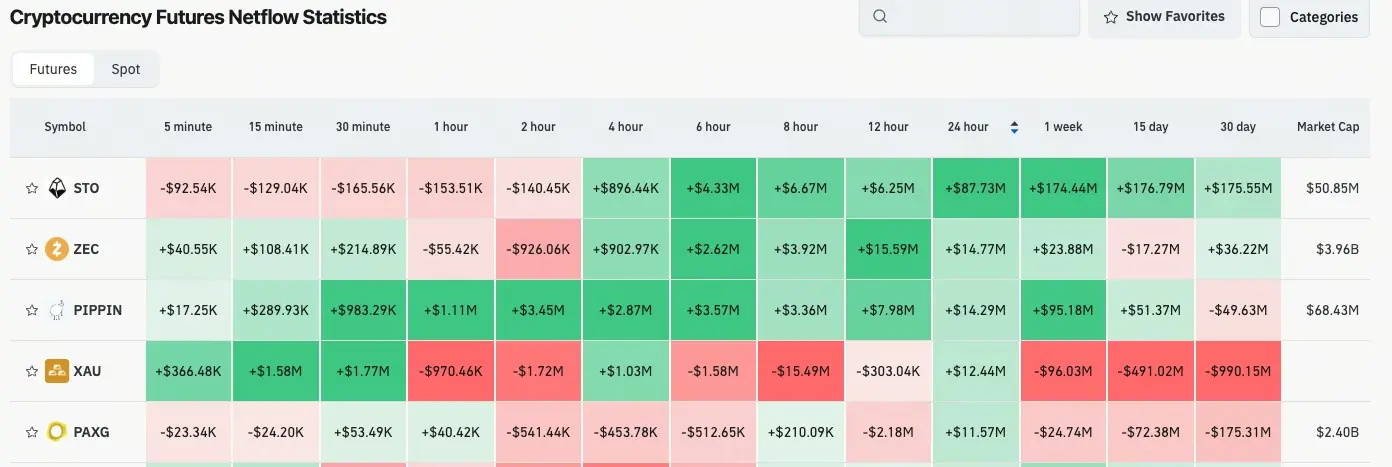
Task: Sort by the 15 day column
Action: point(1151,127)
